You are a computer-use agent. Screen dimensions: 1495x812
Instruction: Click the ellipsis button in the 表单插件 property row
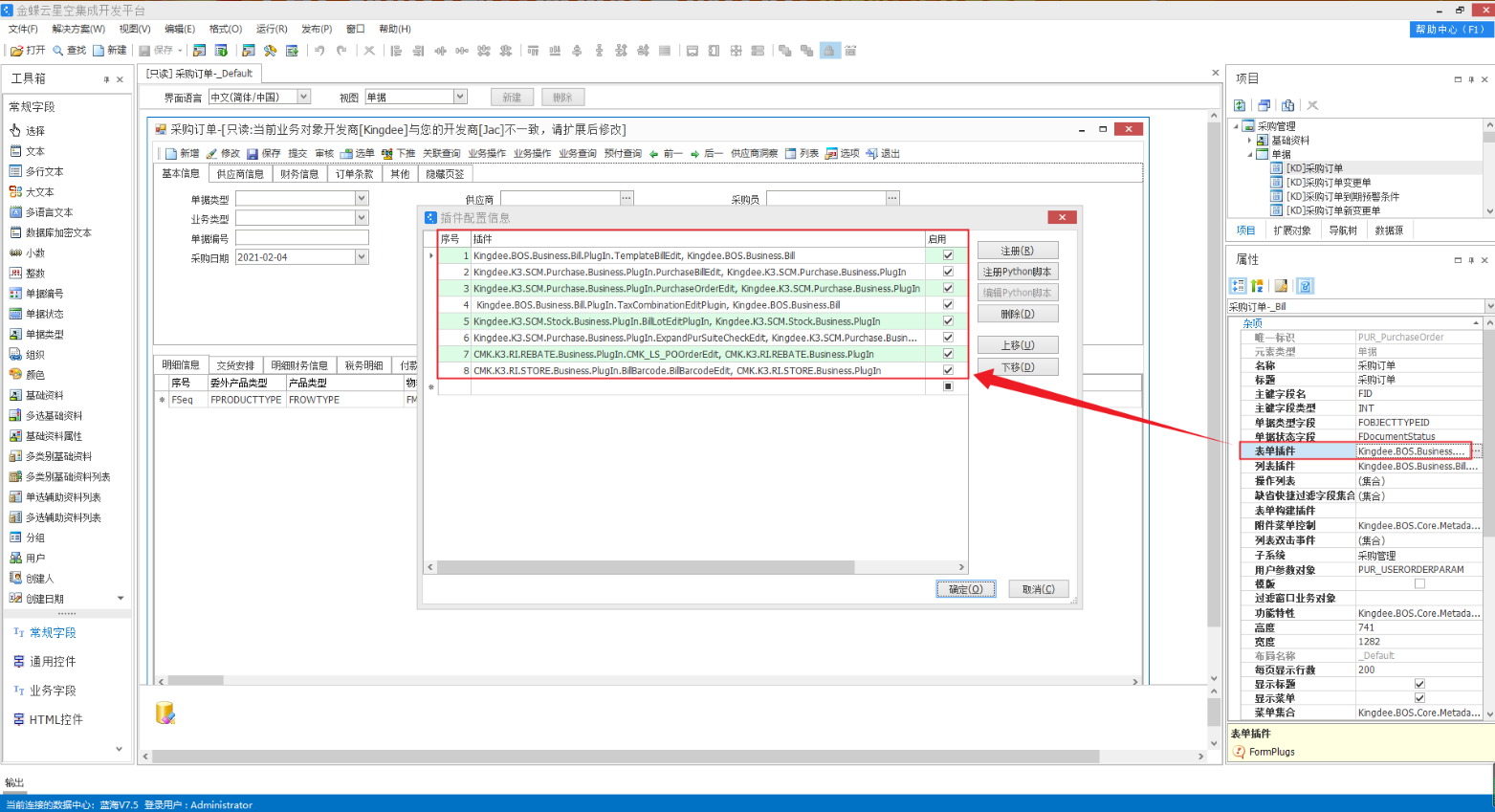coord(1478,450)
